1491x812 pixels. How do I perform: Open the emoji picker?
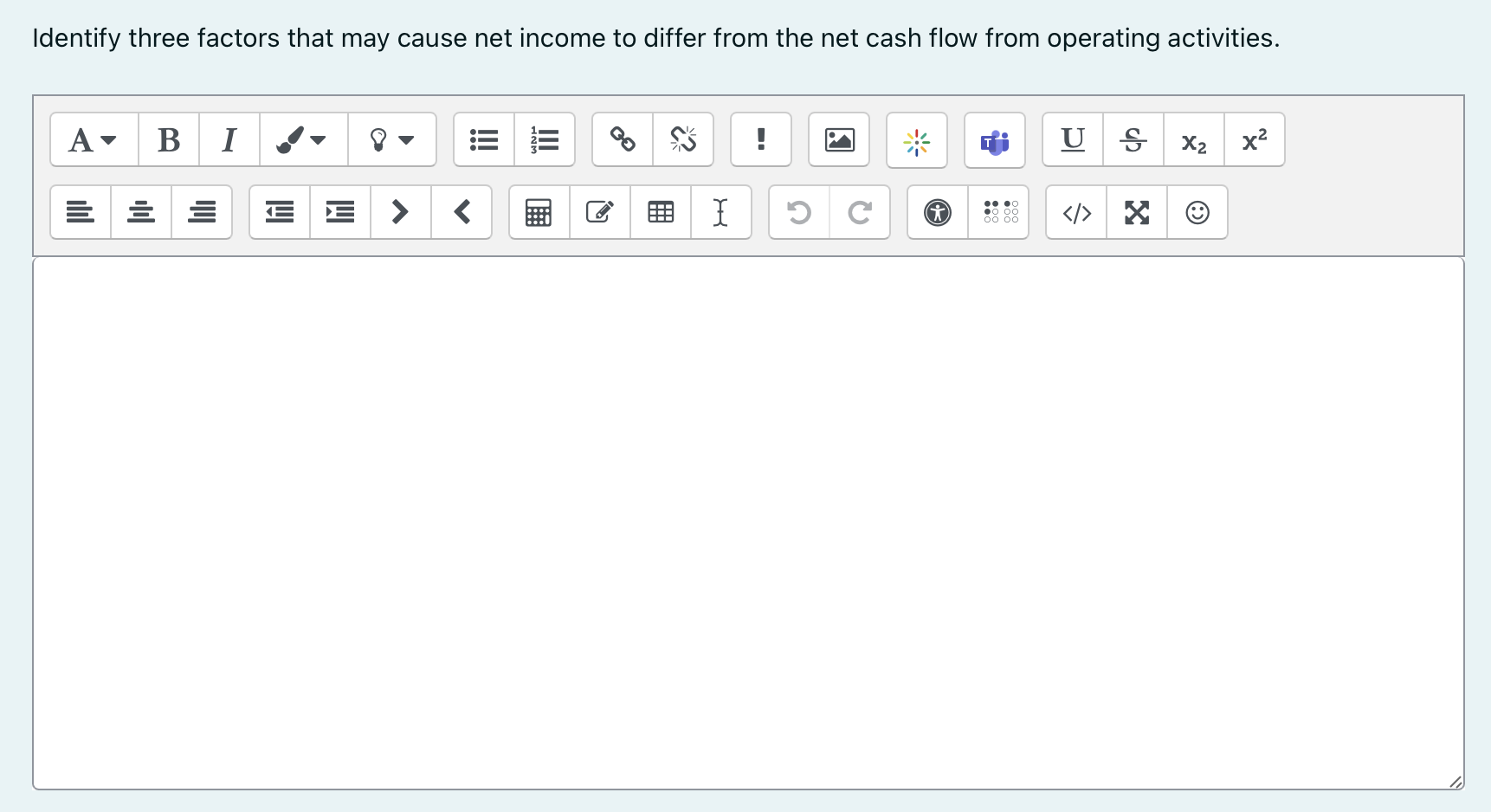coord(1197,212)
